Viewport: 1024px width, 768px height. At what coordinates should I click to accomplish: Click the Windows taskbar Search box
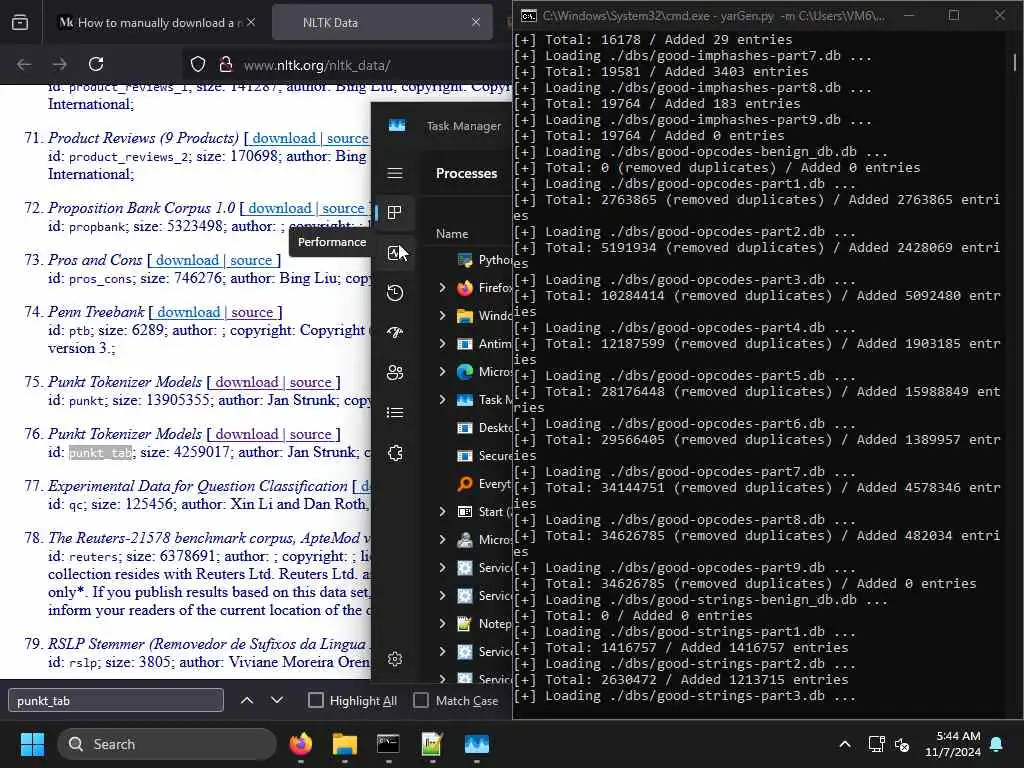(x=167, y=744)
